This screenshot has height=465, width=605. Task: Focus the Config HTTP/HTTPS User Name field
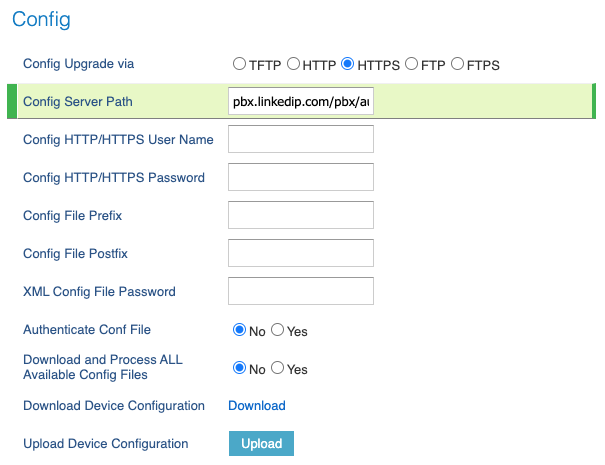tap(301, 139)
